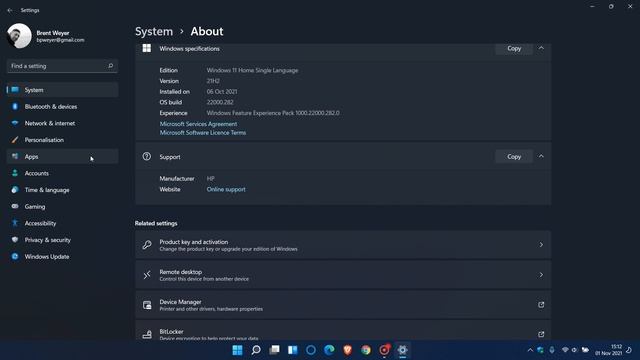Copy the Support information

point(514,157)
